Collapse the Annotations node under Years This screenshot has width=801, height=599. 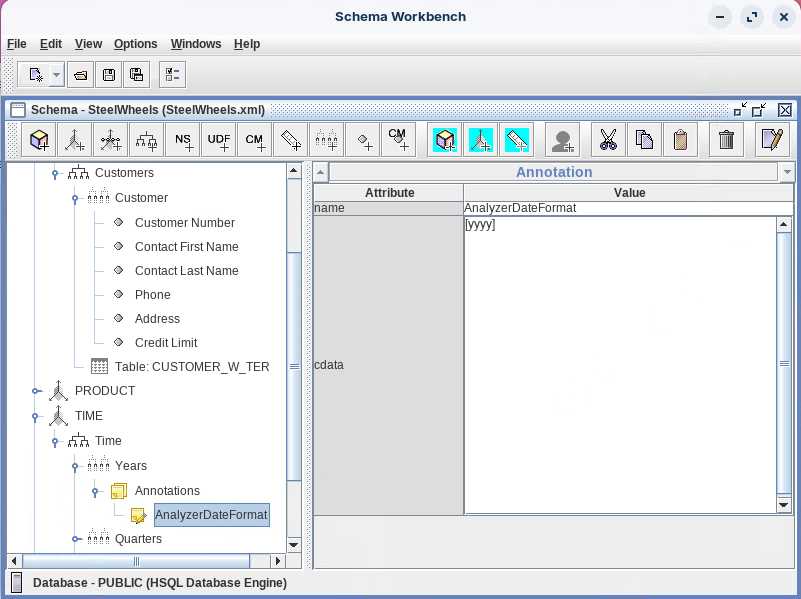96,491
